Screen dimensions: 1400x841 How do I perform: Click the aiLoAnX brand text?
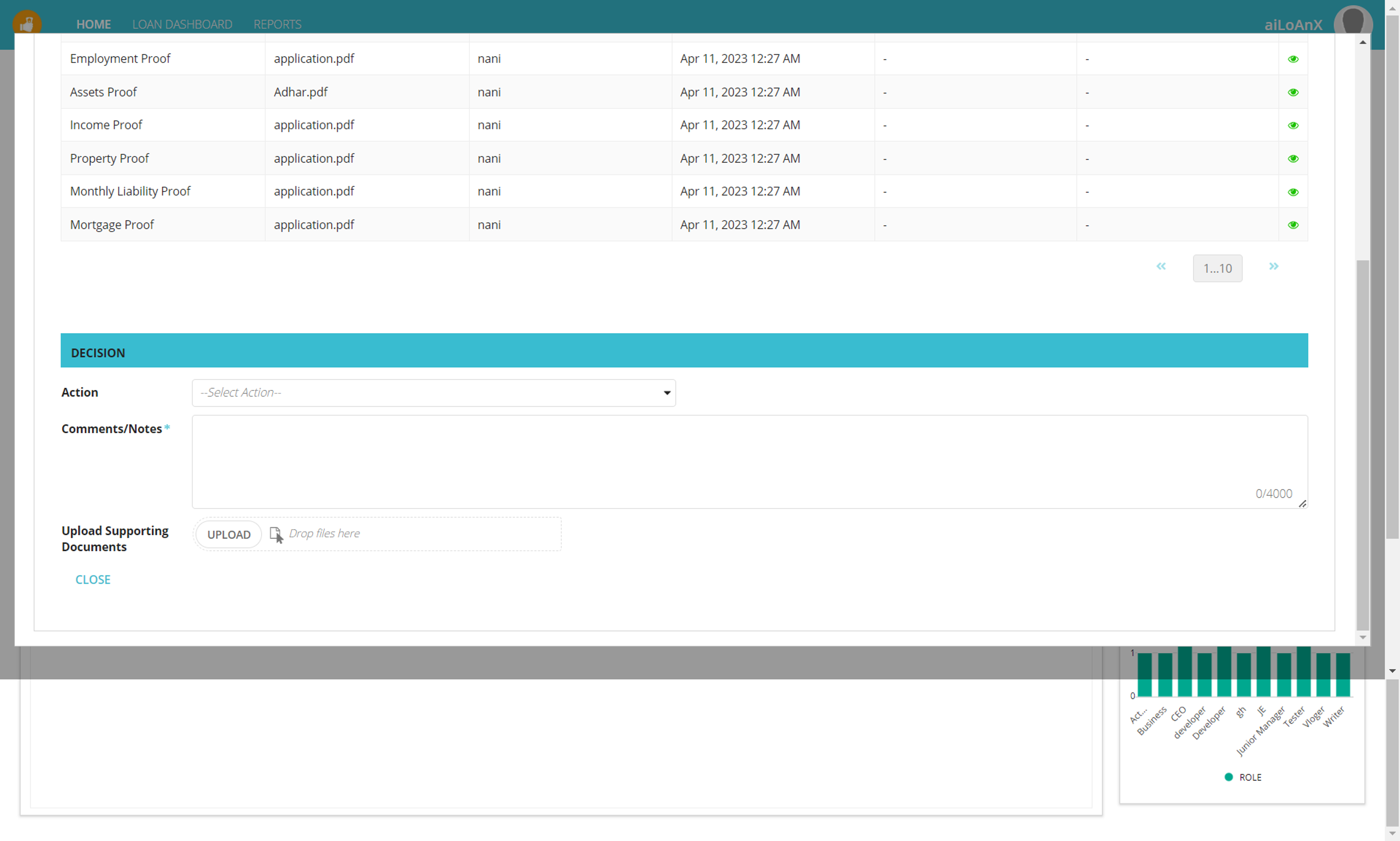[x=1293, y=25]
